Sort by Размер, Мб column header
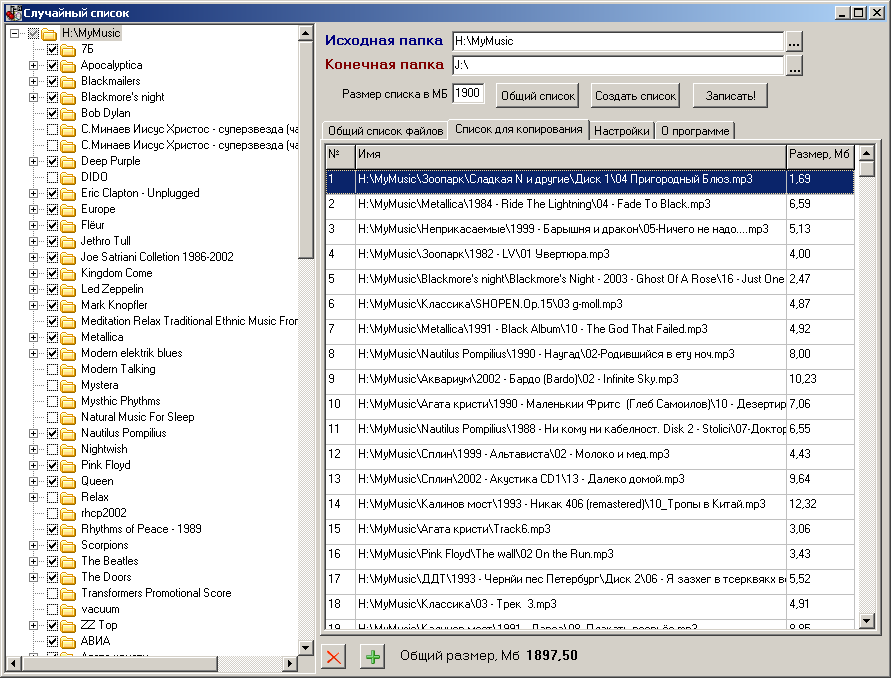This screenshot has height=678, width=891. (x=820, y=155)
